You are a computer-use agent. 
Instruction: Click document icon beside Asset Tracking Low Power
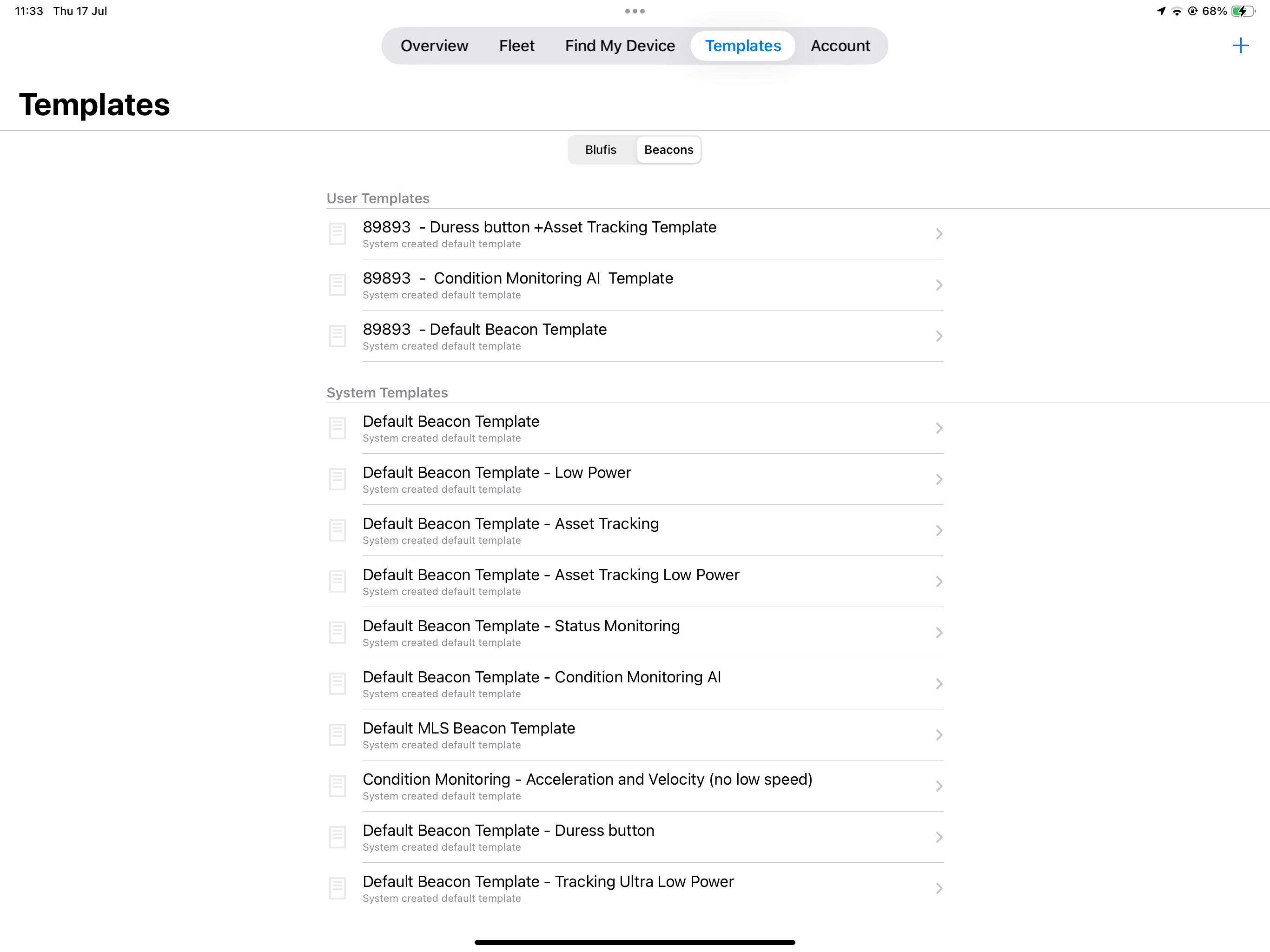337,581
